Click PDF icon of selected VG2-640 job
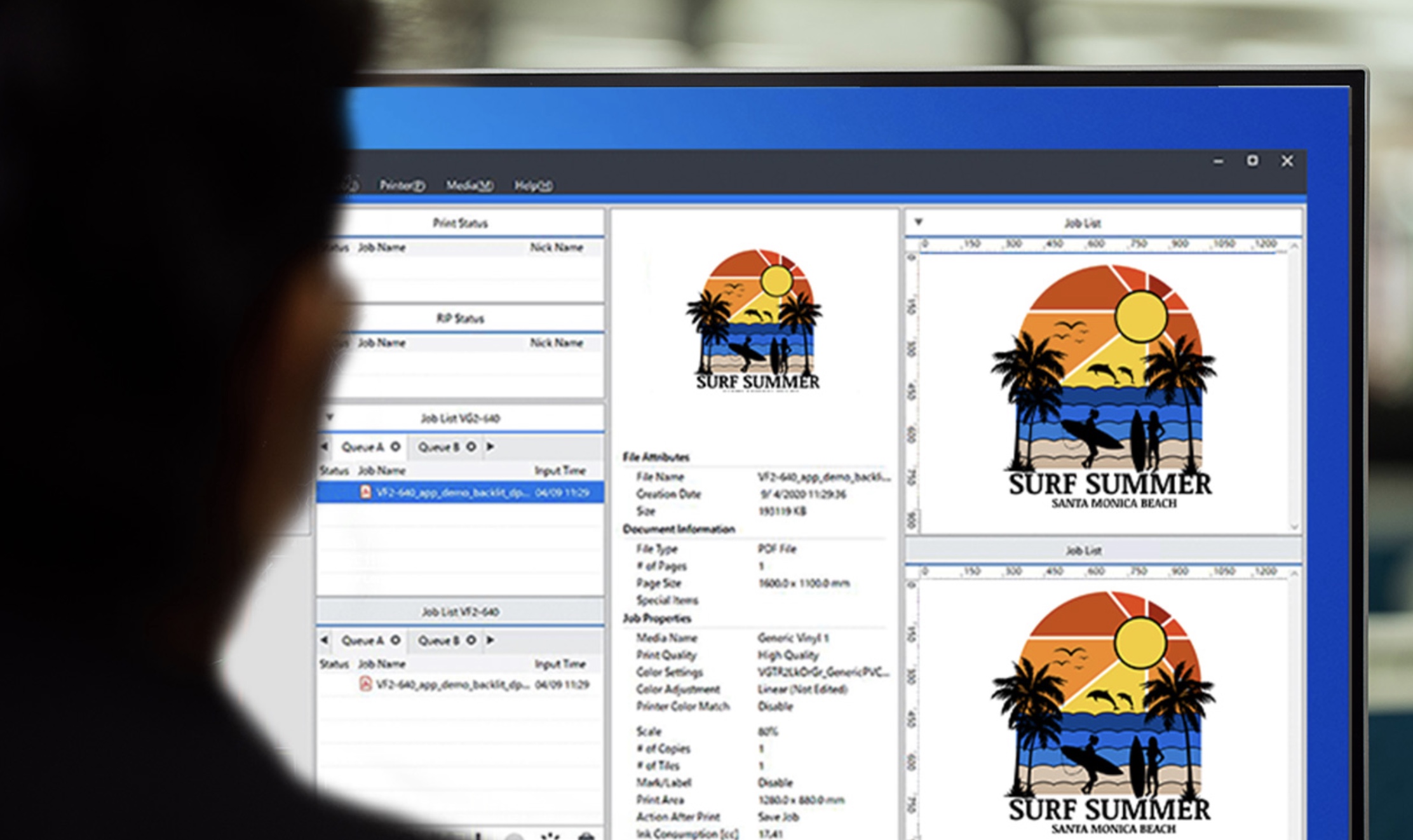Screen dimensions: 1413x840 (365, 492)
